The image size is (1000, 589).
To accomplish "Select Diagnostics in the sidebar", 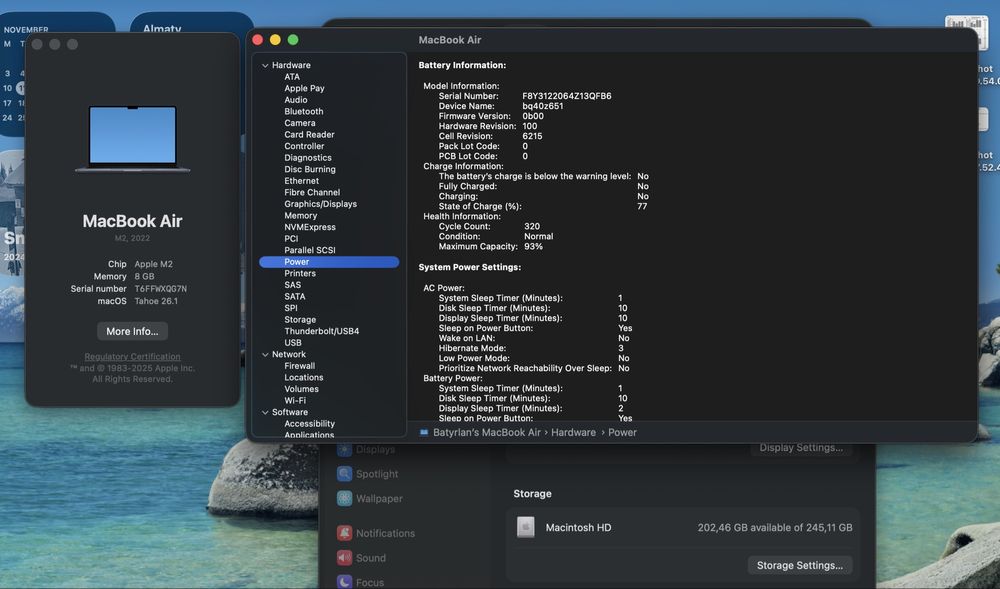I will 308,157.
